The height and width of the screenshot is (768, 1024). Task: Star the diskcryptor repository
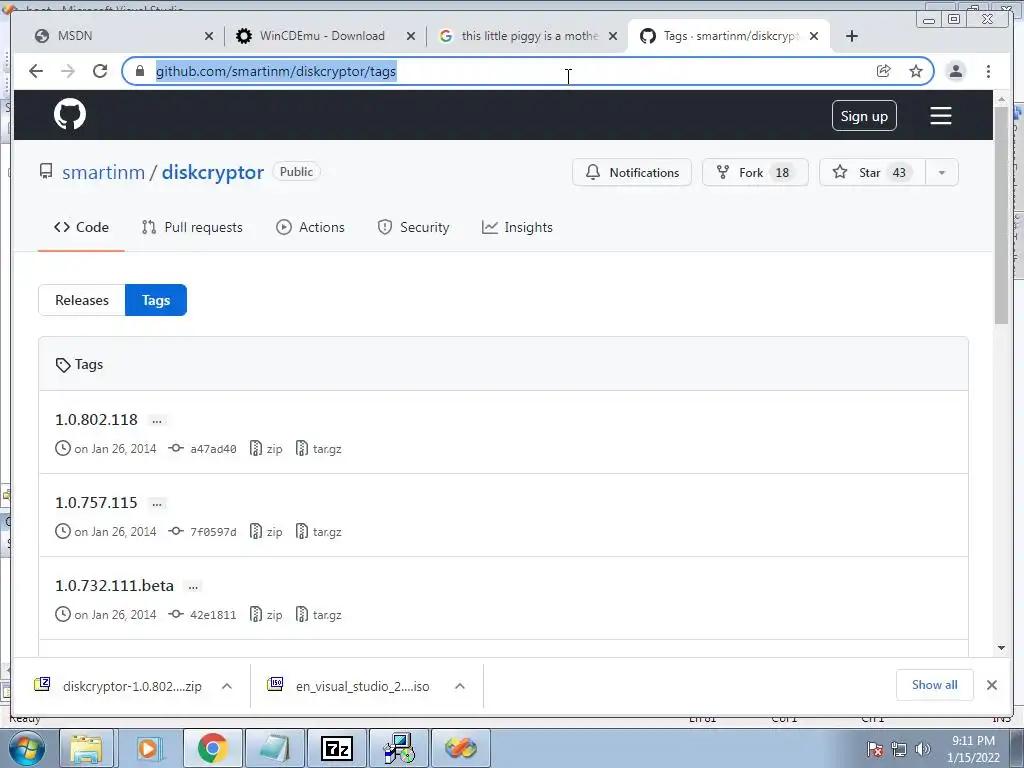[872, 172]
